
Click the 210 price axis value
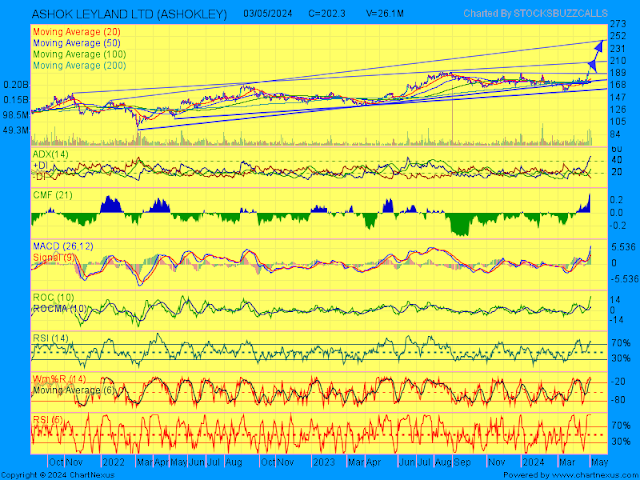(x=618, y=61)
